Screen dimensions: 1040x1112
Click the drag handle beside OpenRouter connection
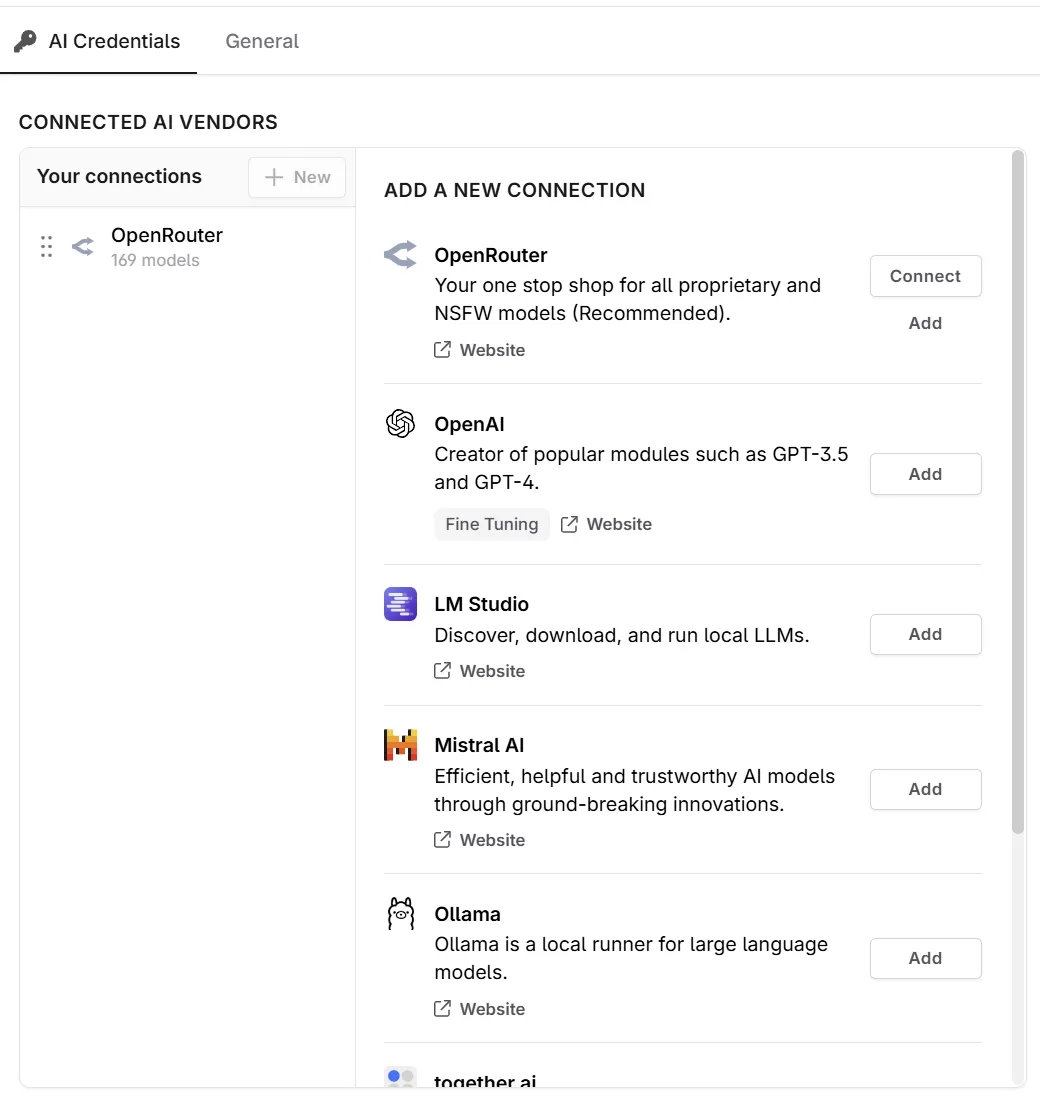46,247
